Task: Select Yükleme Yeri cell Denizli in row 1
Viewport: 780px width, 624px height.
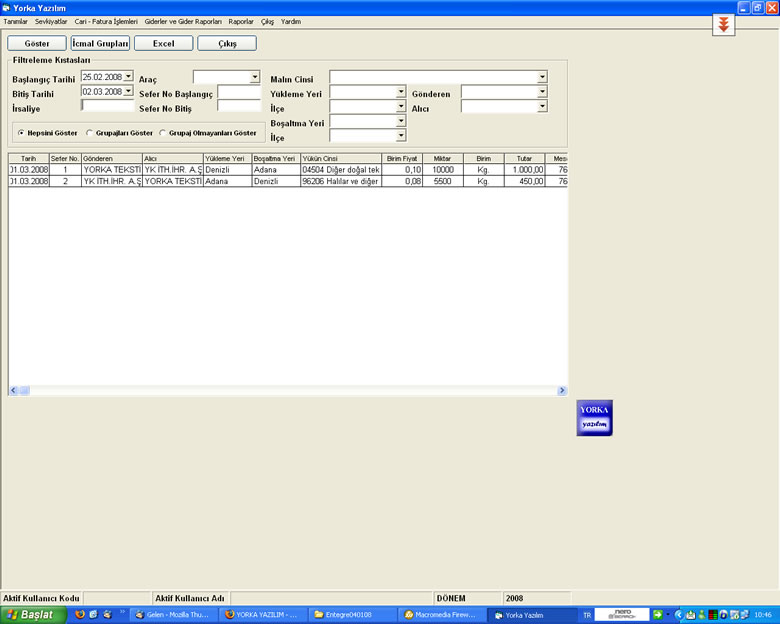Action: (x=227, y=170)
